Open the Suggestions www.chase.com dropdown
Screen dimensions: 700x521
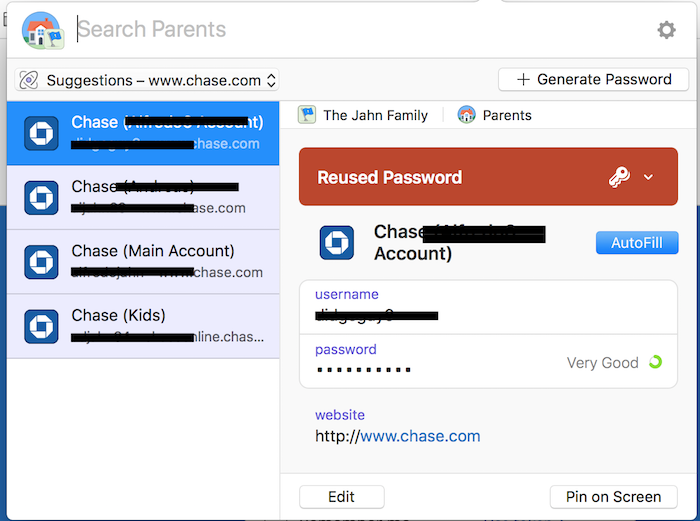pos(147,80)
